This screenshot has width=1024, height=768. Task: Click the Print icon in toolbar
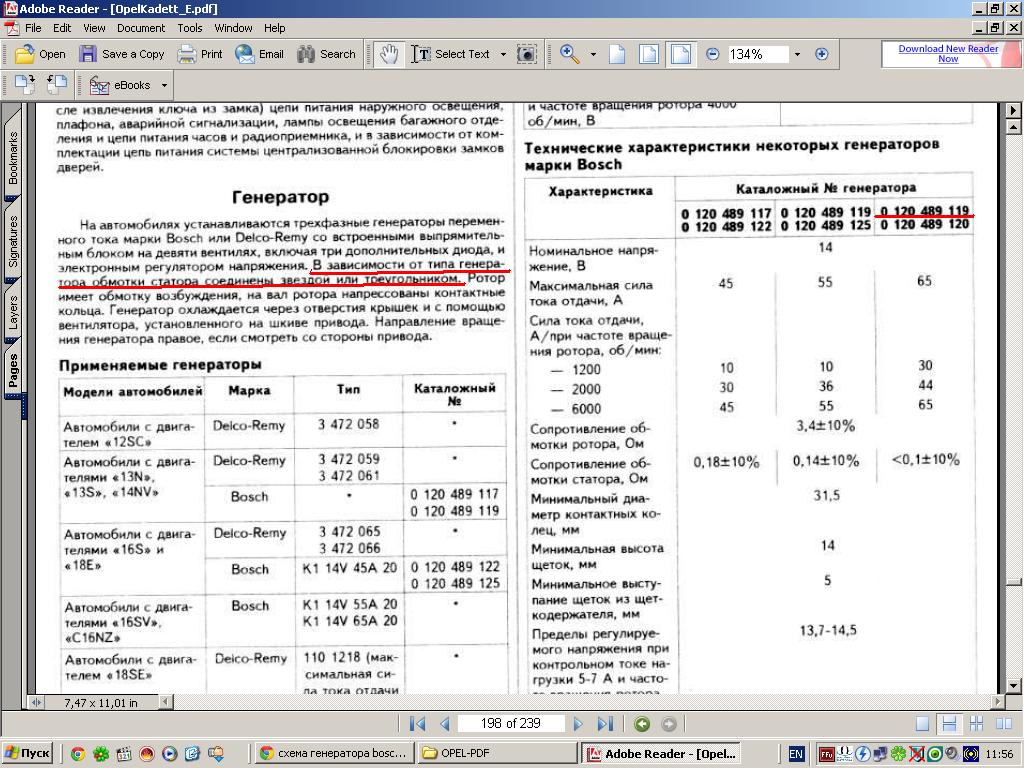tap(200, 54)
